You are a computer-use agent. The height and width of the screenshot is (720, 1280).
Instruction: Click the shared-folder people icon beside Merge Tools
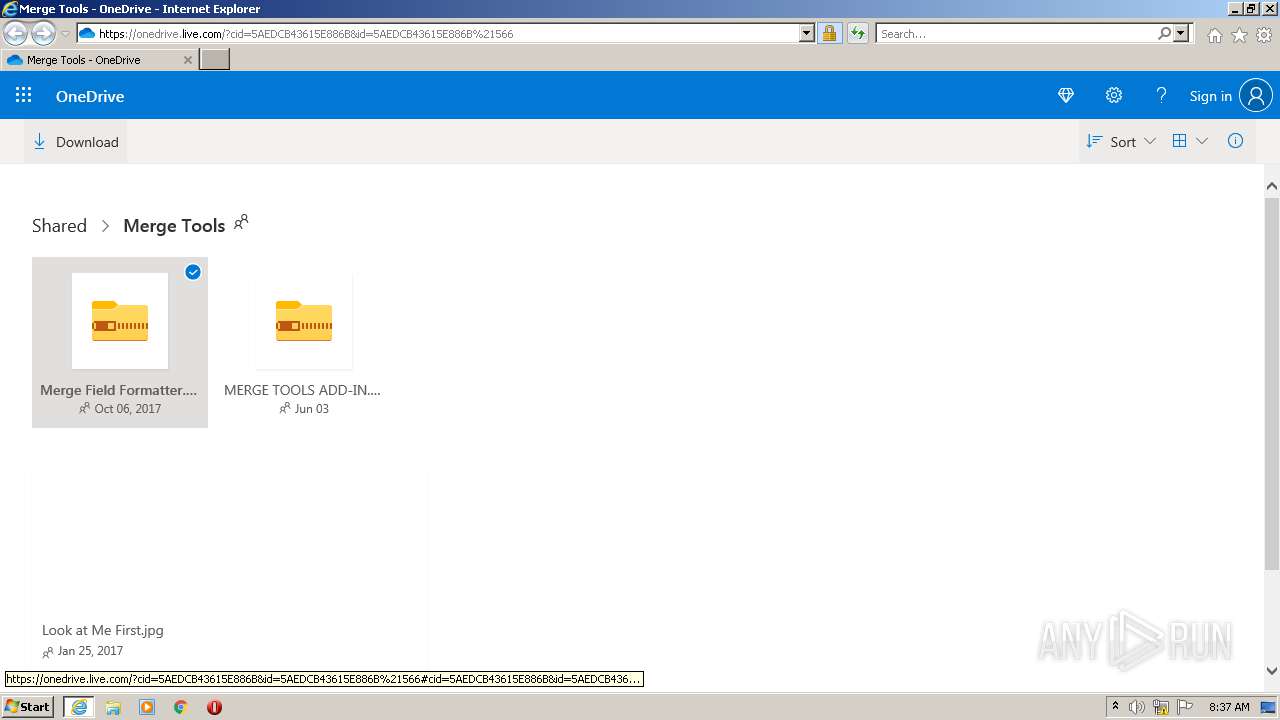coord(241,222)
